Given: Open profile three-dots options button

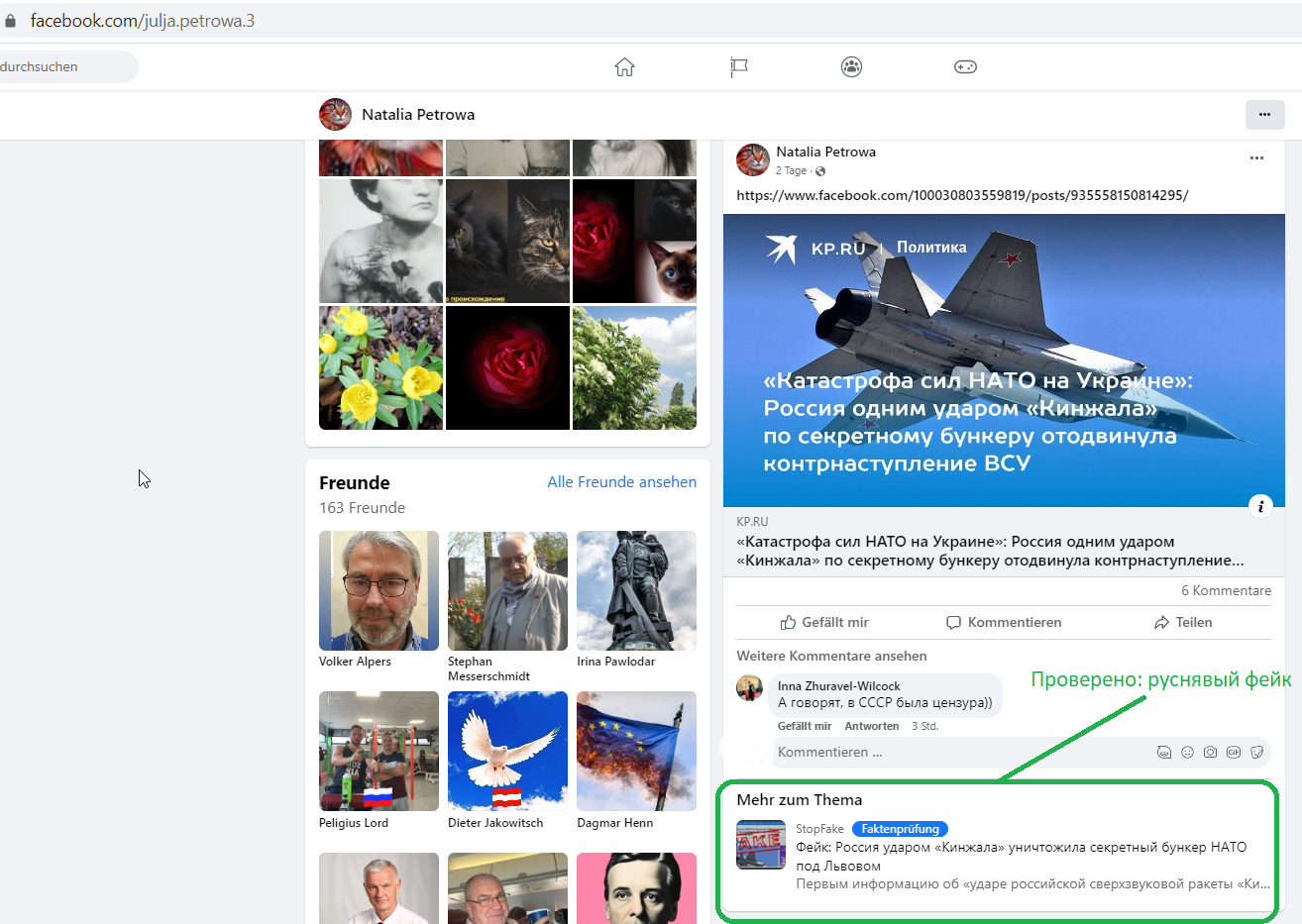Looking at the screenshot, I should point(1264,115).
